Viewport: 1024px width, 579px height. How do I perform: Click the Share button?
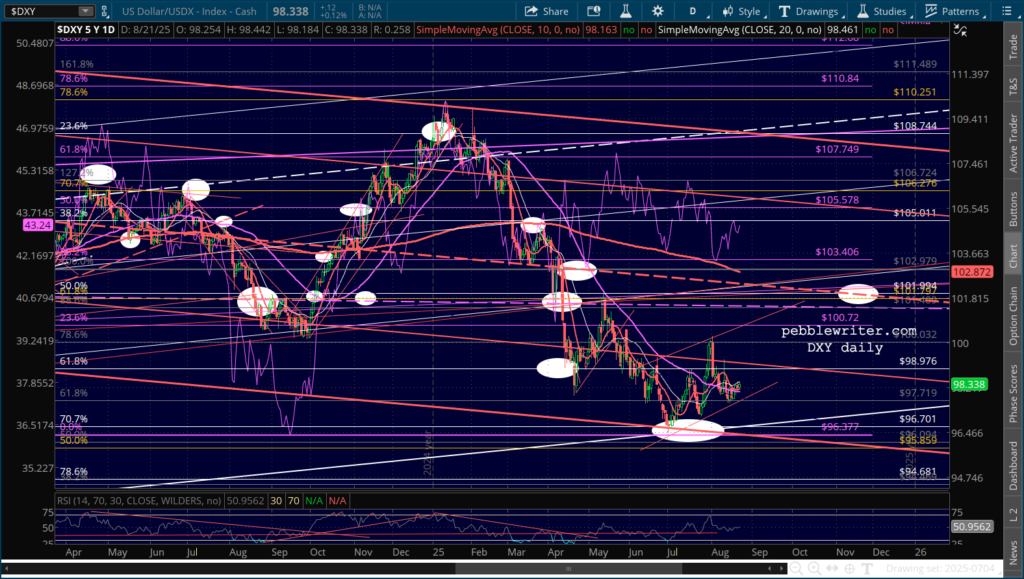click(545, 12)
